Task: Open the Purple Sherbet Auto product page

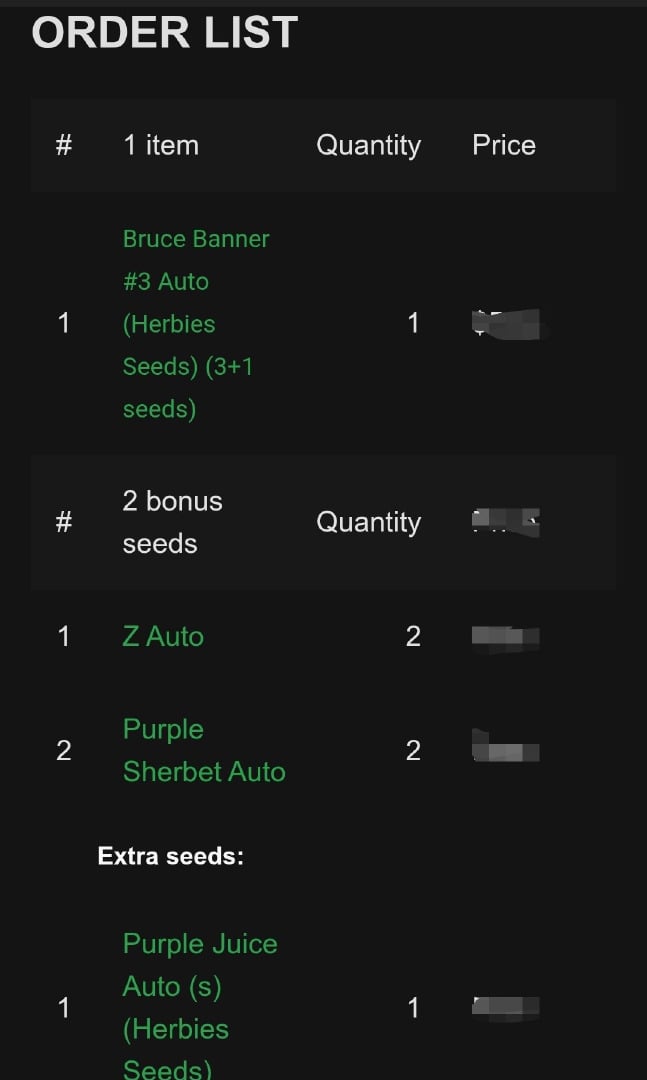Action: pos(204,750)
